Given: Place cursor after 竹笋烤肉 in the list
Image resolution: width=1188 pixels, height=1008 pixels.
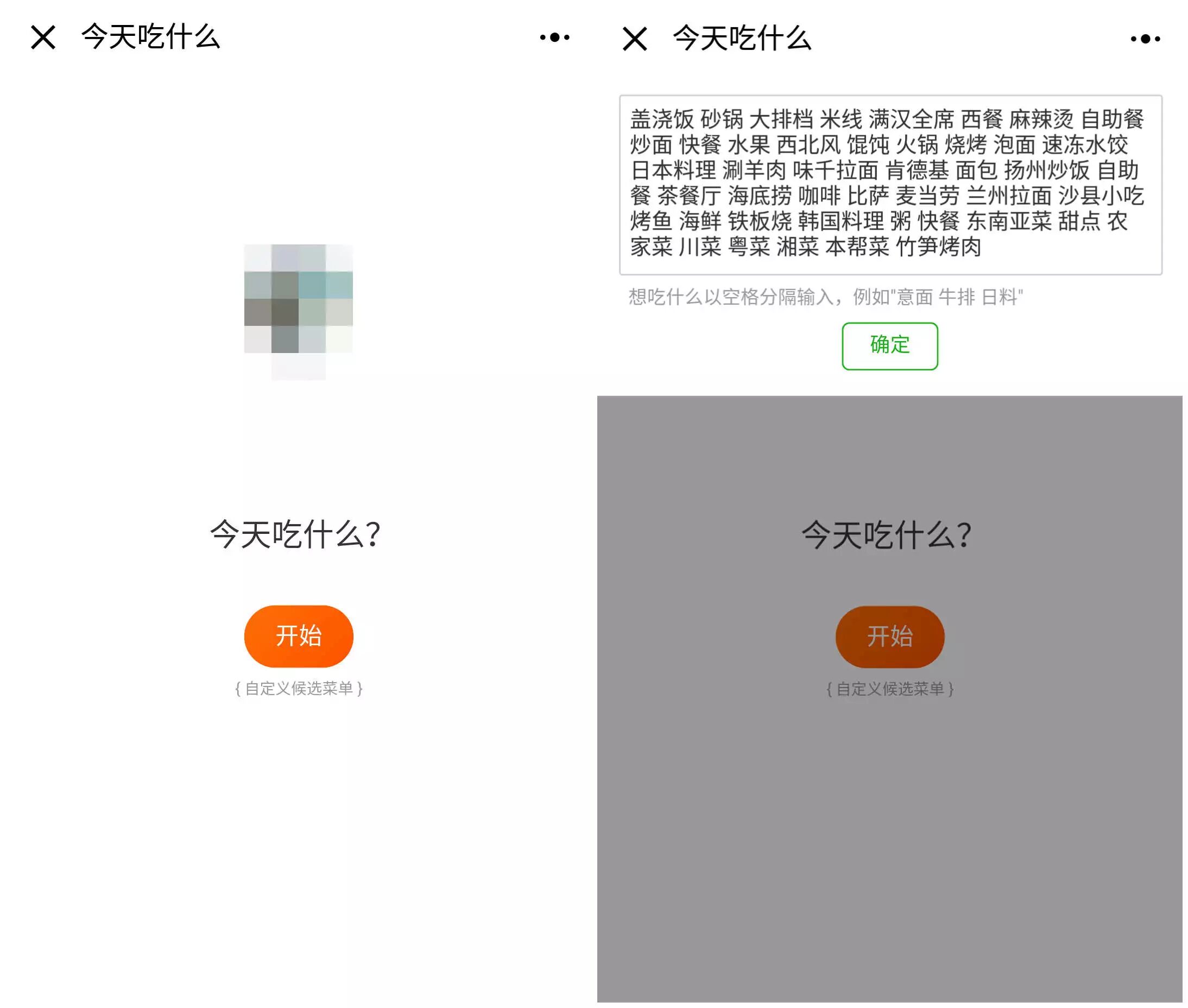Looking at the screenshot, I should click(982, 247).
